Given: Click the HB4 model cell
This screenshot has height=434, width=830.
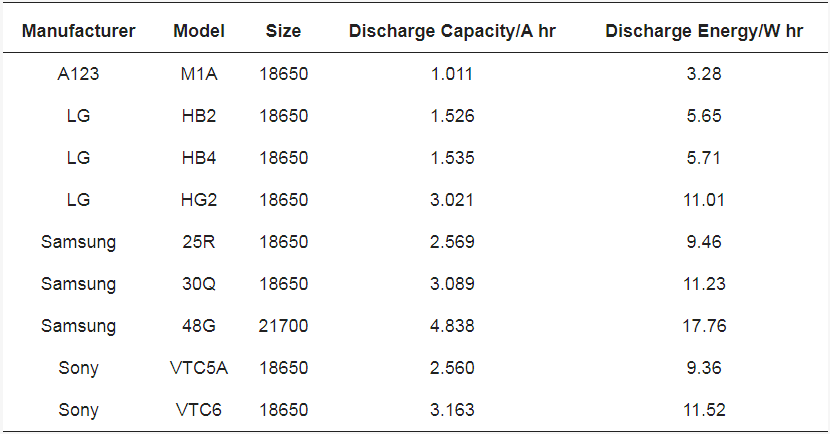Looking at the screenshot, I should point(199,158).
